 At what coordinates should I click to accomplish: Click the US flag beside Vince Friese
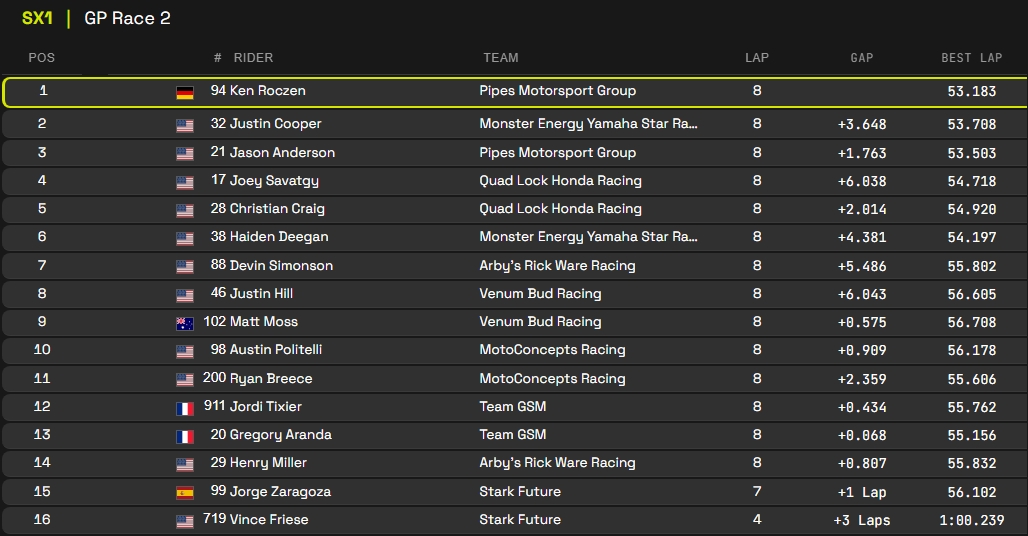(185, 521)
